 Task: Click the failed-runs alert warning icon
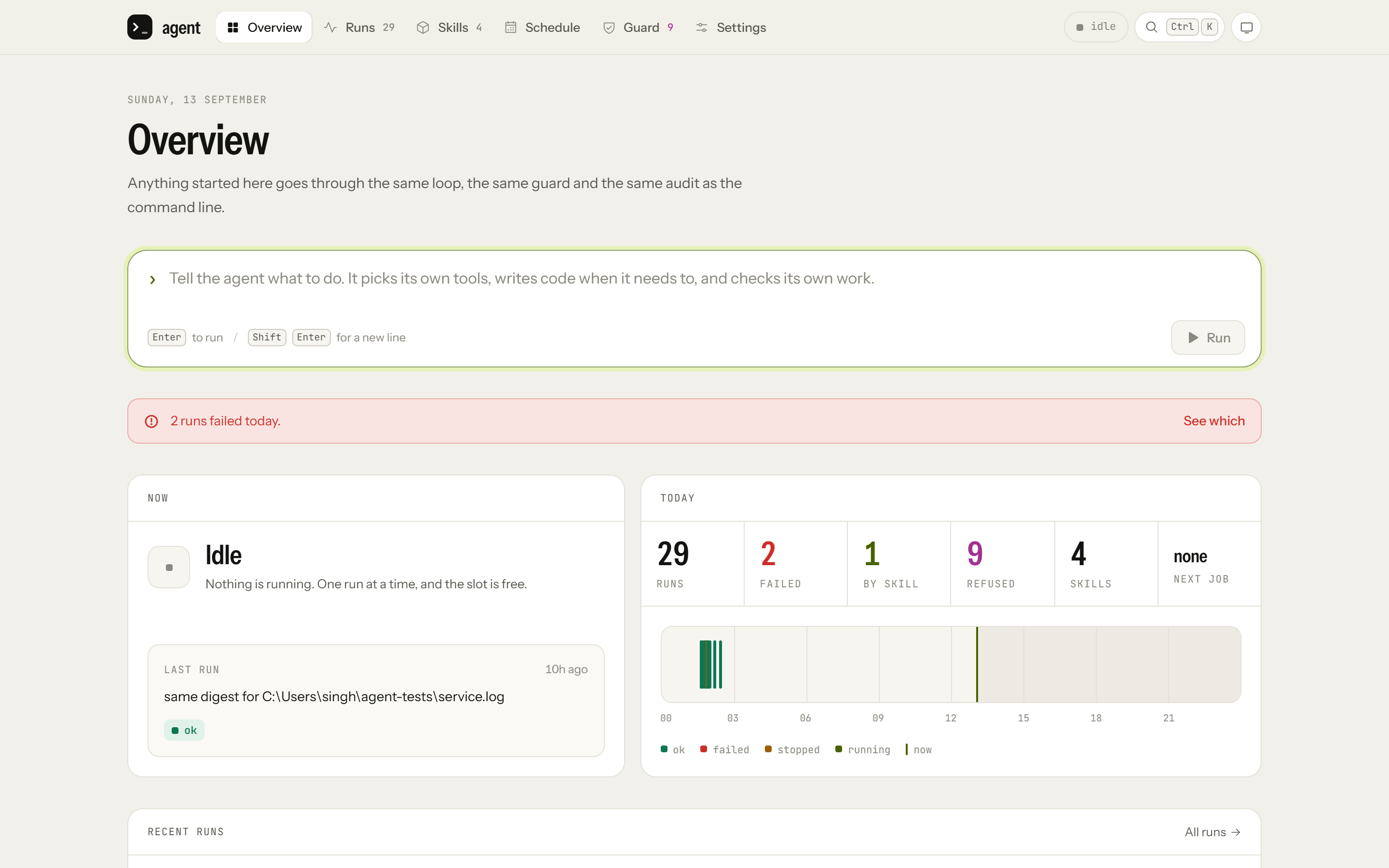tap(151, 421)
